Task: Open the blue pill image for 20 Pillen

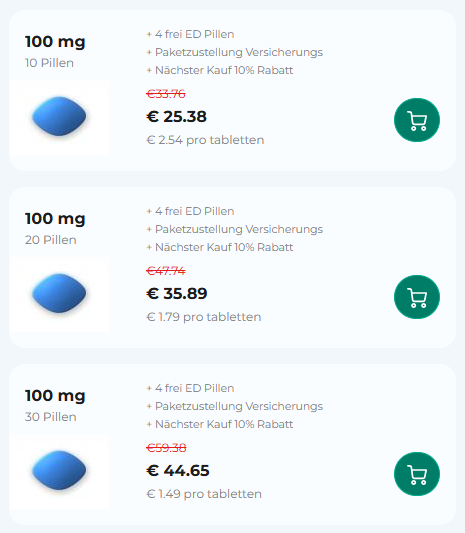Action: pyautogui.click(x=59, y=294)
